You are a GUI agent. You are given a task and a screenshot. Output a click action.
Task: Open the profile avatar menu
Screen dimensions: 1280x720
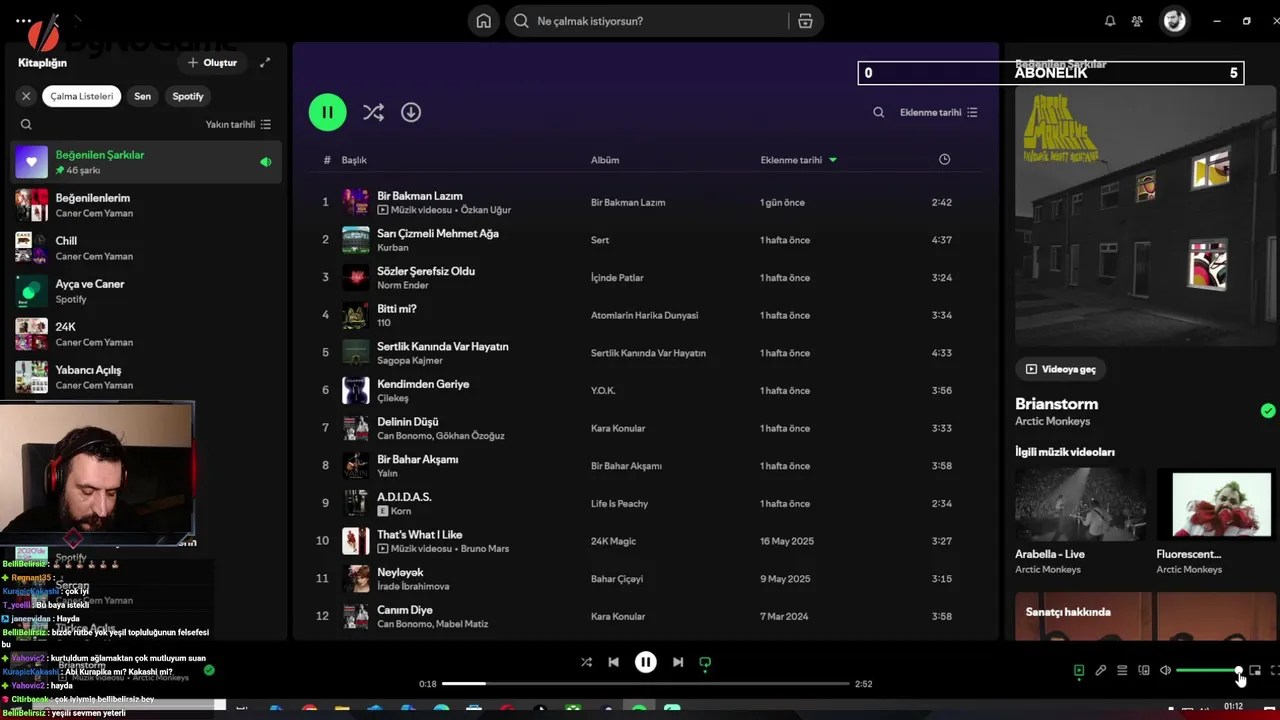coord(1174,21)
